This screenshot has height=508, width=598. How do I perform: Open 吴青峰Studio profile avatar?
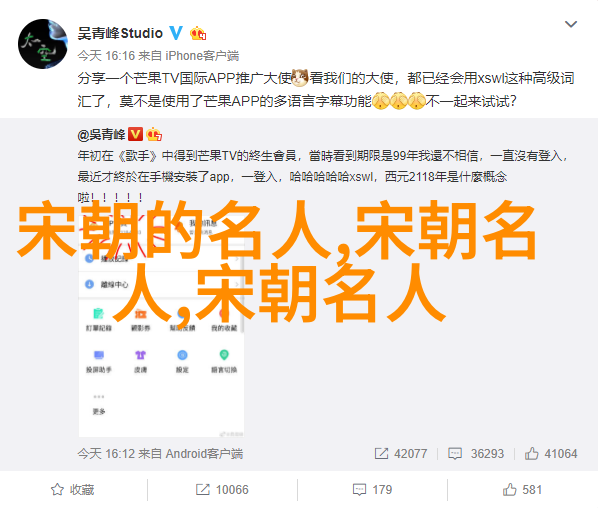[43, 44]
